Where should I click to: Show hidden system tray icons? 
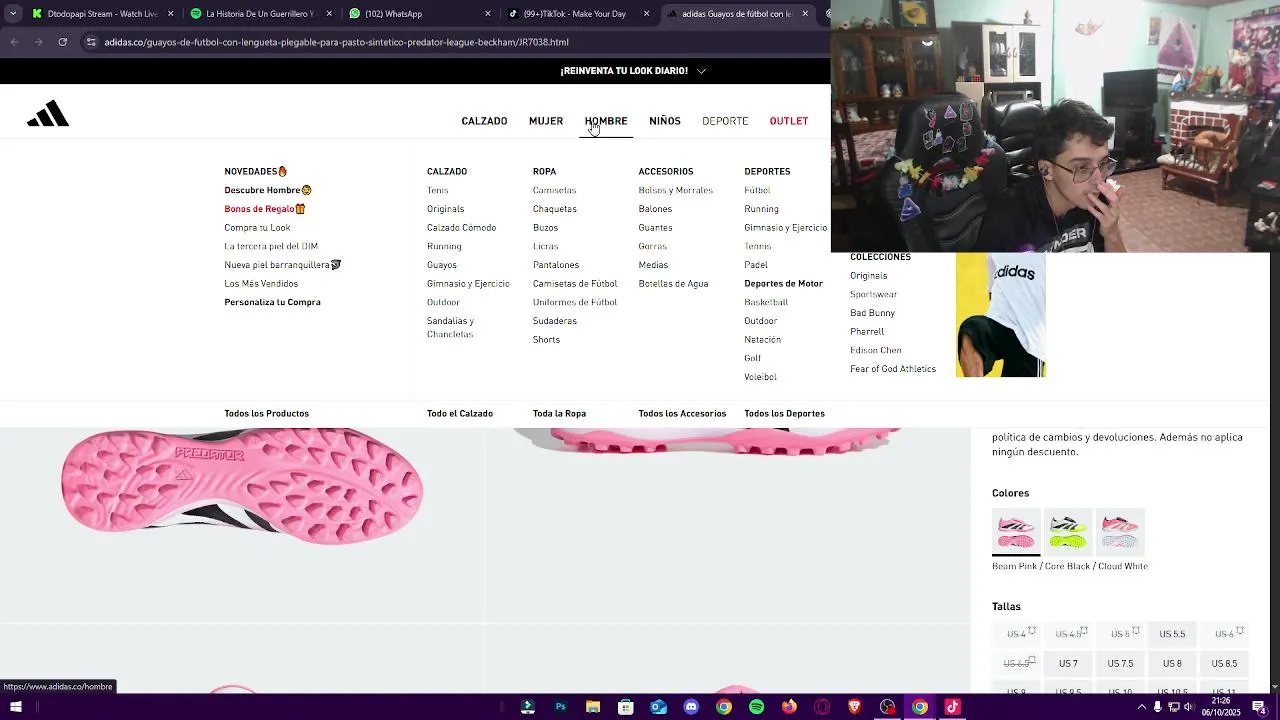click(1141, 707)
